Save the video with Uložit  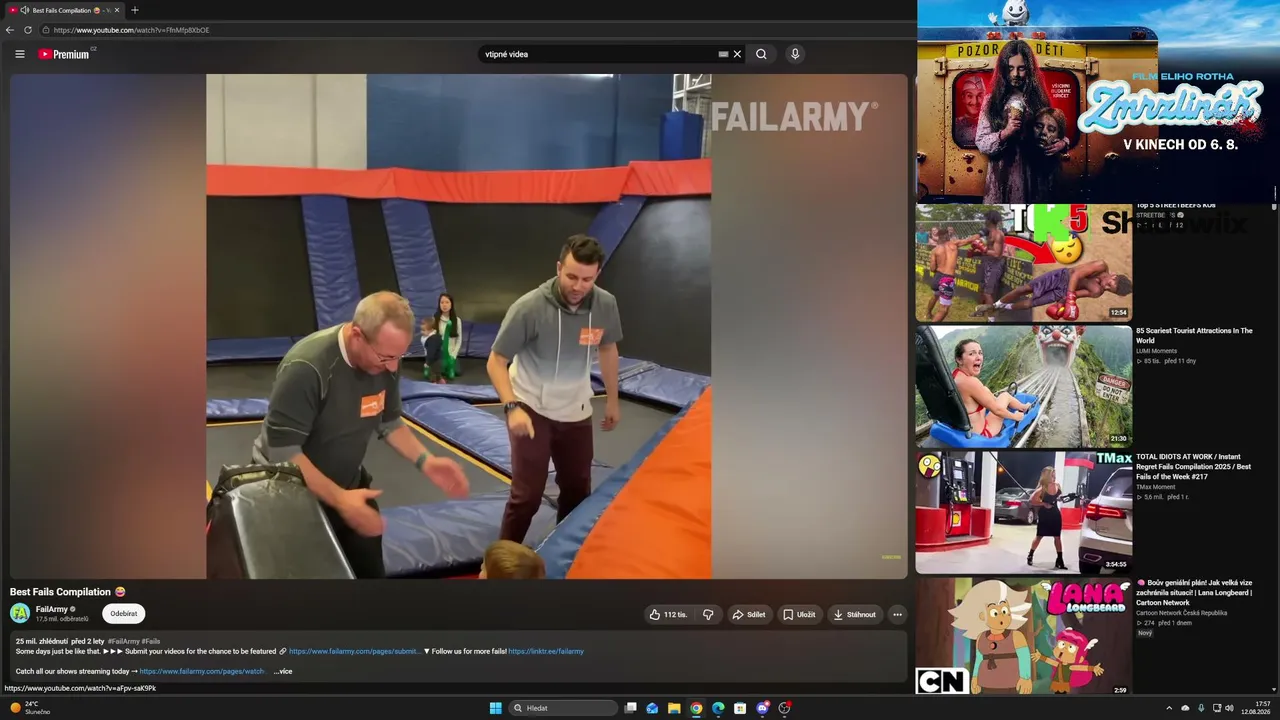[x=799, y=614]
